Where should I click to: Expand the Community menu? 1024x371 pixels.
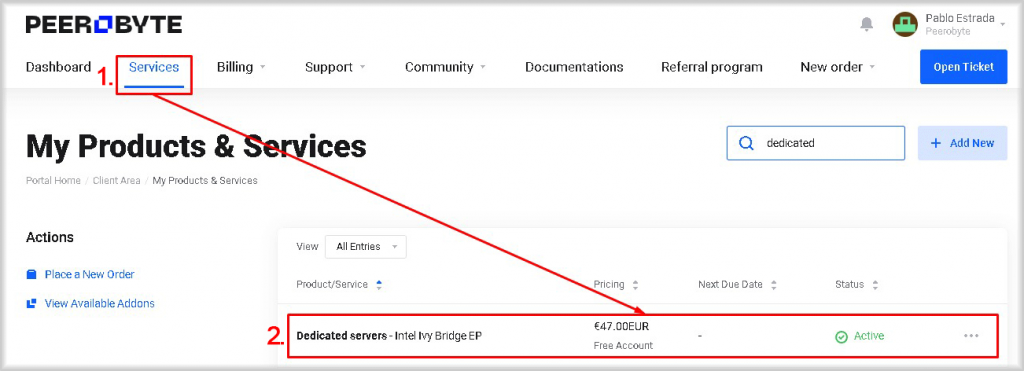pos(445,67)
